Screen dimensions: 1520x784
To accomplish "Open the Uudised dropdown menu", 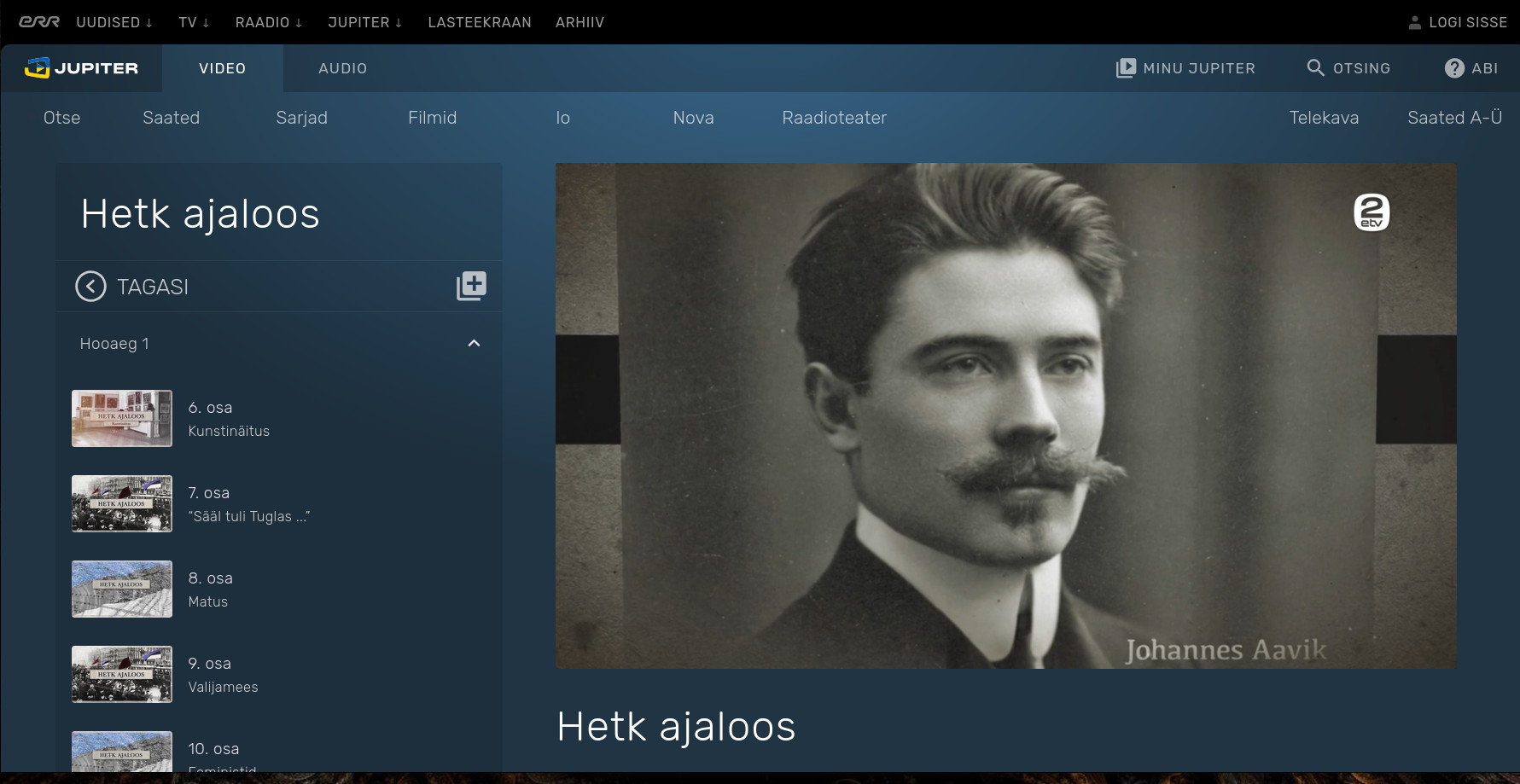I will (114, 22).
